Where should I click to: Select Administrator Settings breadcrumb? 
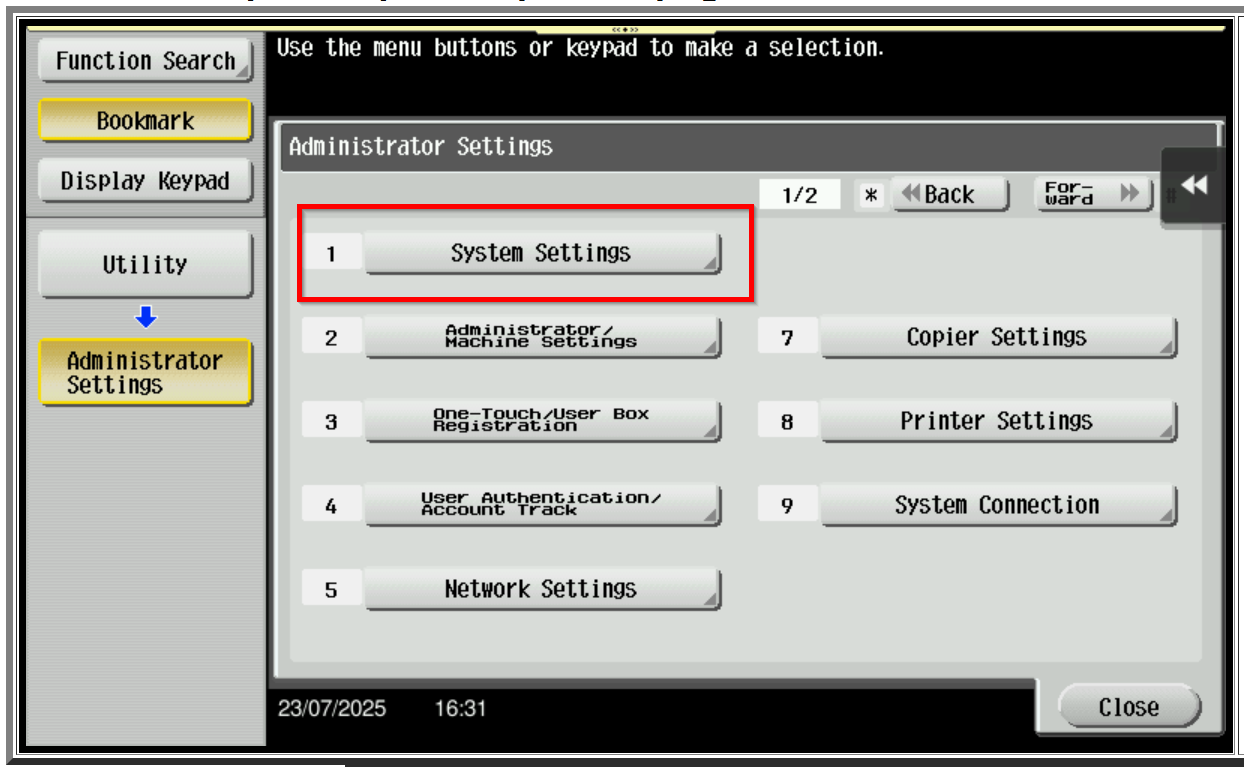coord(145,372)
